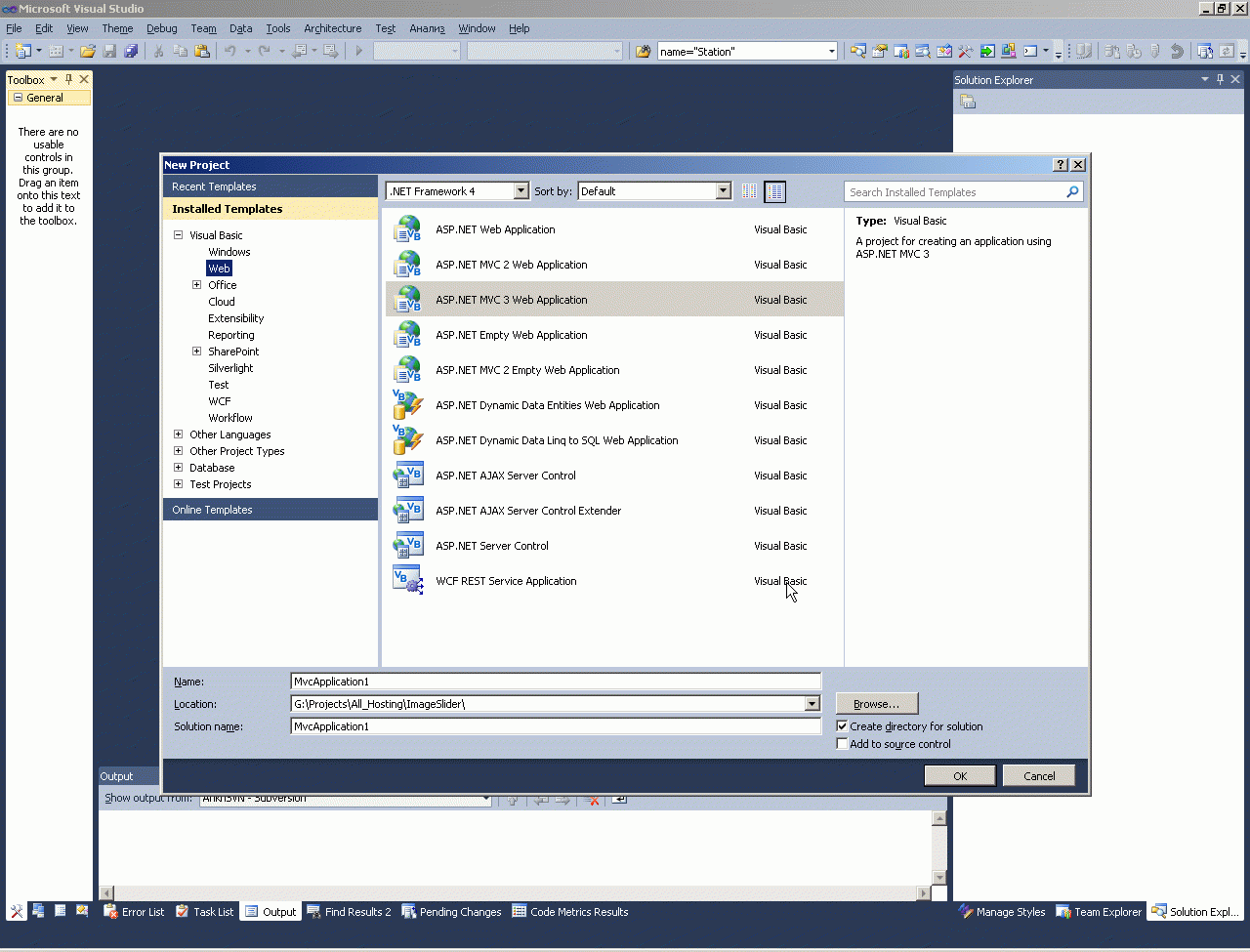
Task: Open the Recent Templates section
Action: 271,186
